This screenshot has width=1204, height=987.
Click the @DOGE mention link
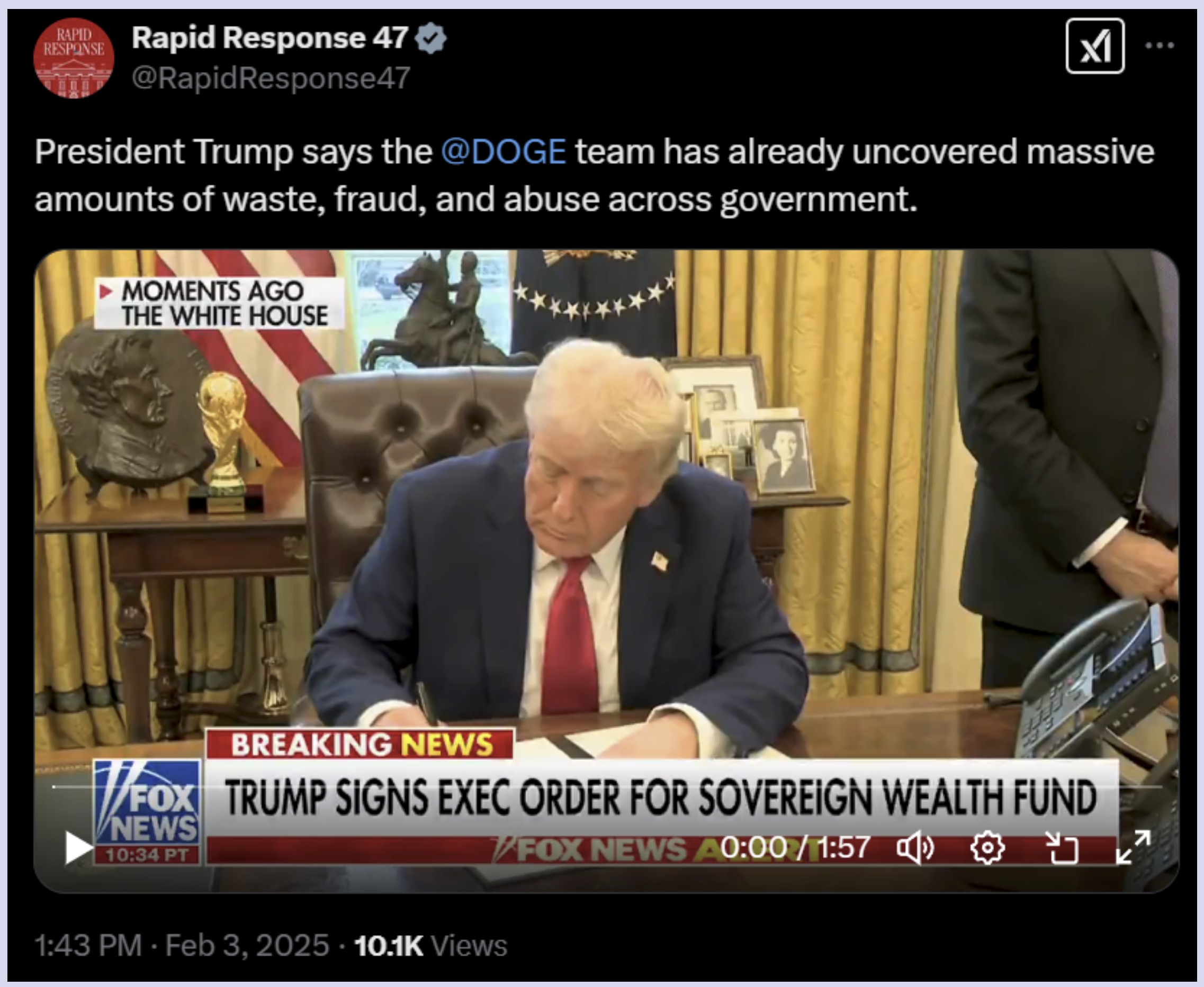tap(504, 152)
